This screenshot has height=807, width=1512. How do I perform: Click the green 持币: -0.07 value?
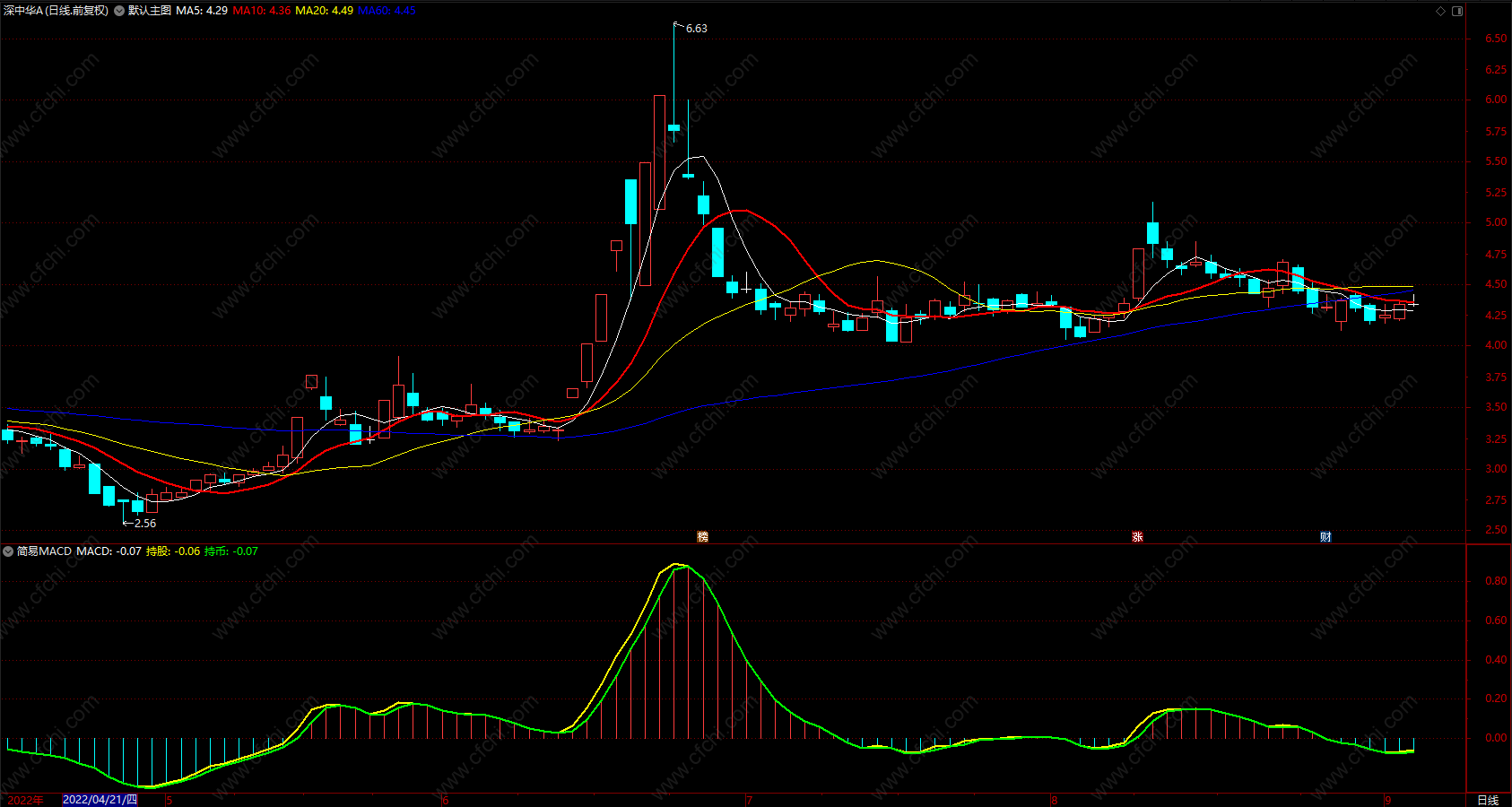(x=231, y=551)
